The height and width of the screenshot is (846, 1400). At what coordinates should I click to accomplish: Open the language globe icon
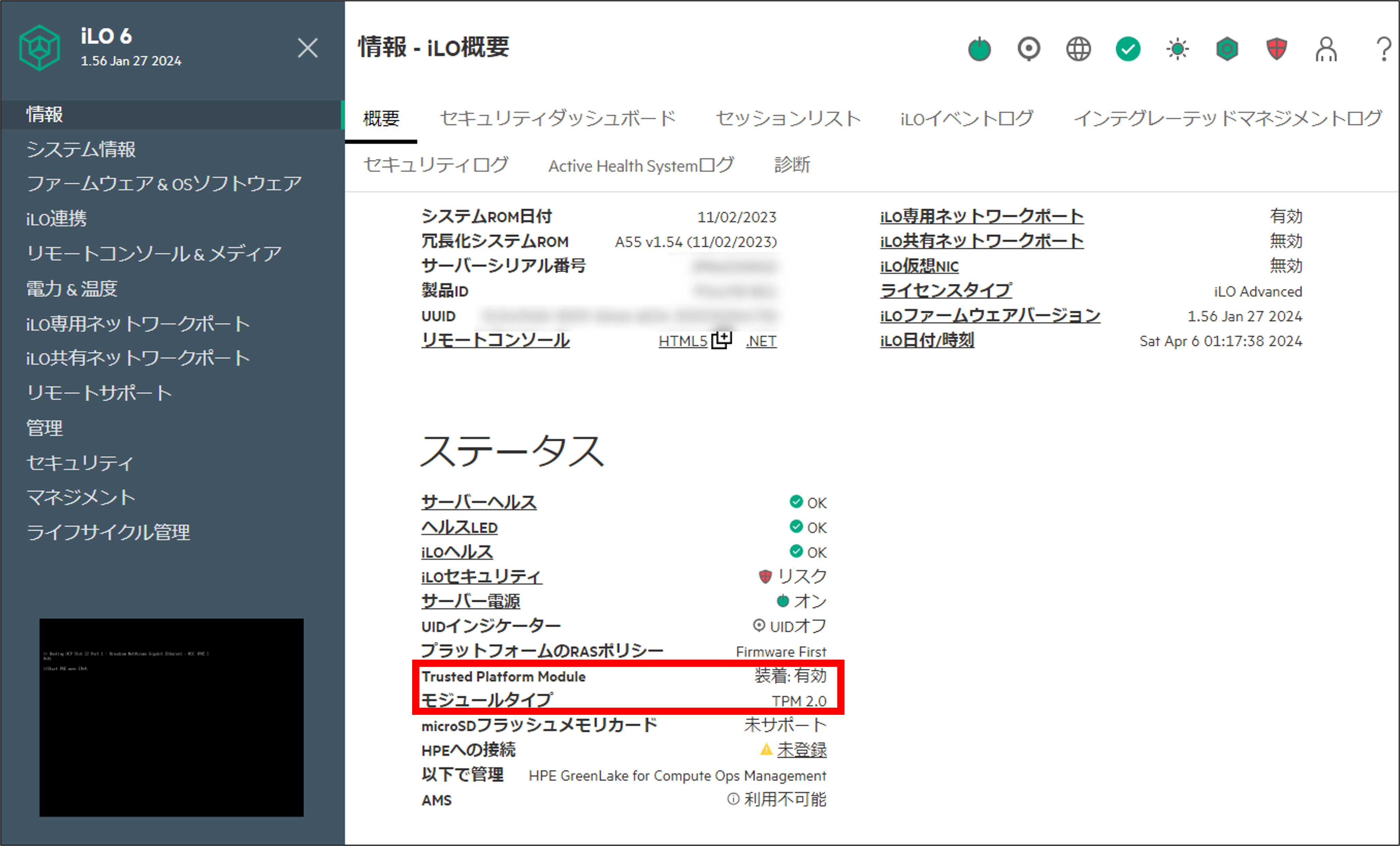coord(1078,49)
